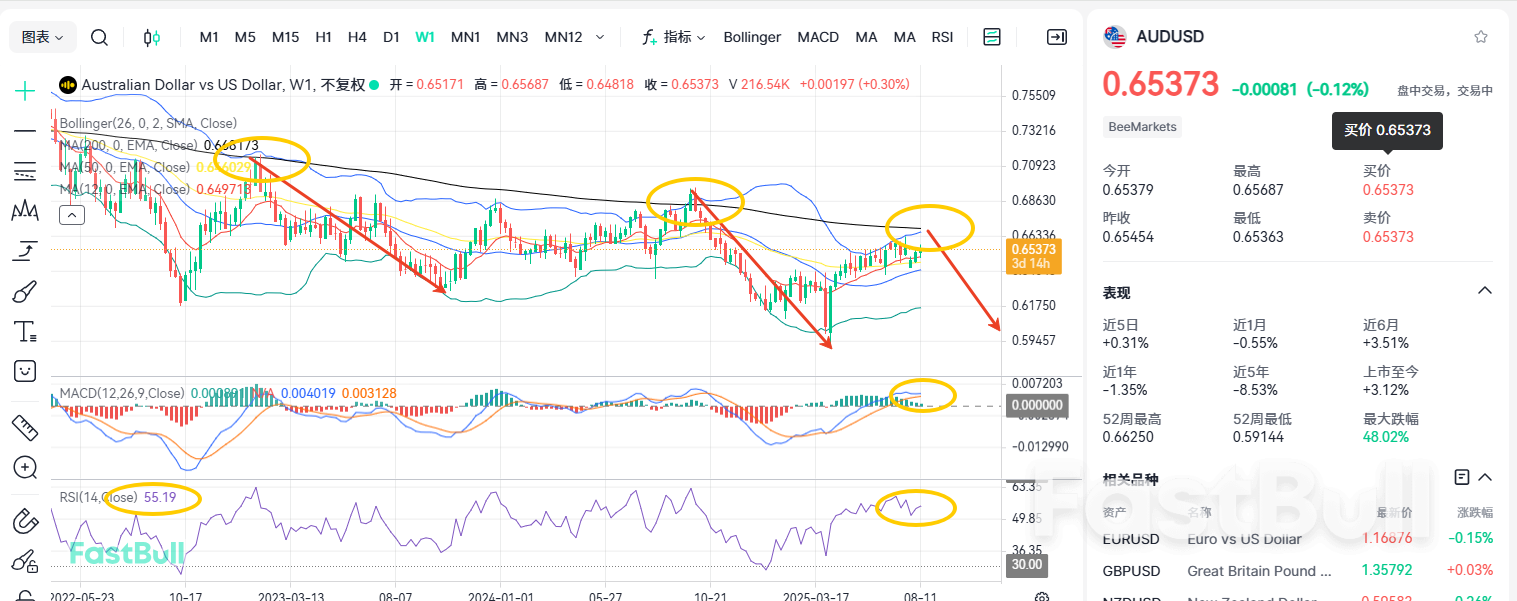The image size is (1517, 601).
Task: Collapse the right side panel
Action: 1056,37
